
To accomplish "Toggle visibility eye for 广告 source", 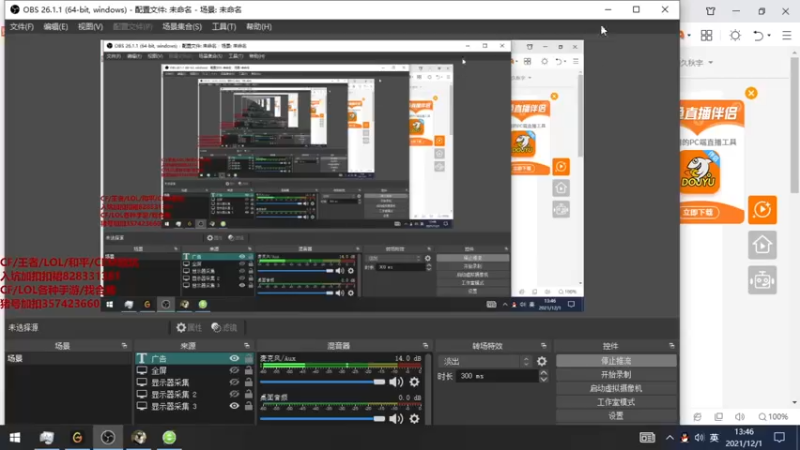I will 234,358.
